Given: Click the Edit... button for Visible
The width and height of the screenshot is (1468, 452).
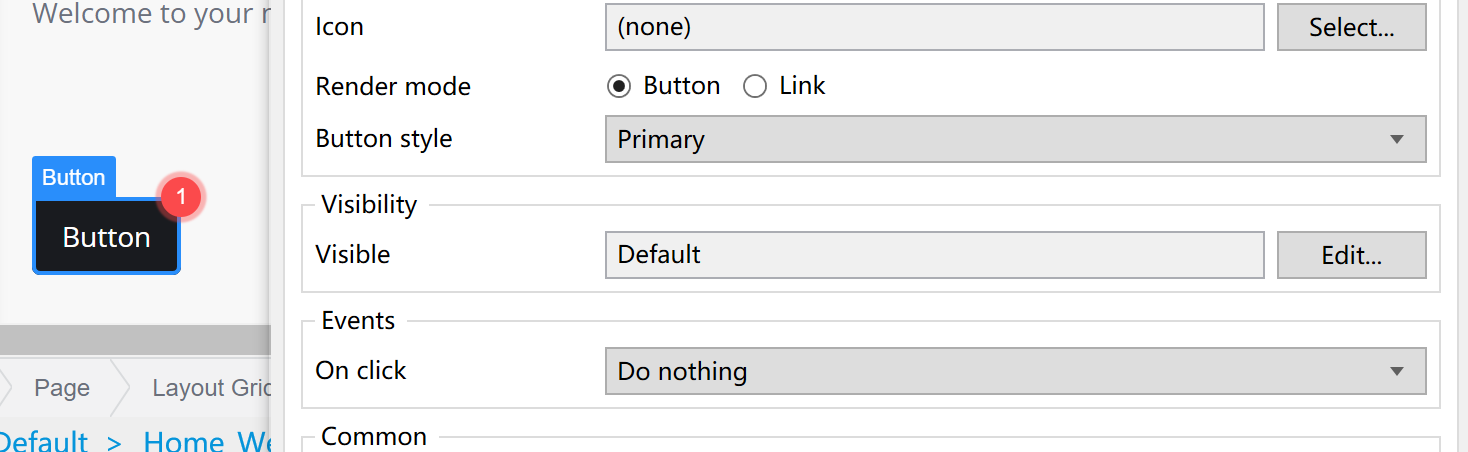Looking at the screenshot, I should click(1351, 255).
